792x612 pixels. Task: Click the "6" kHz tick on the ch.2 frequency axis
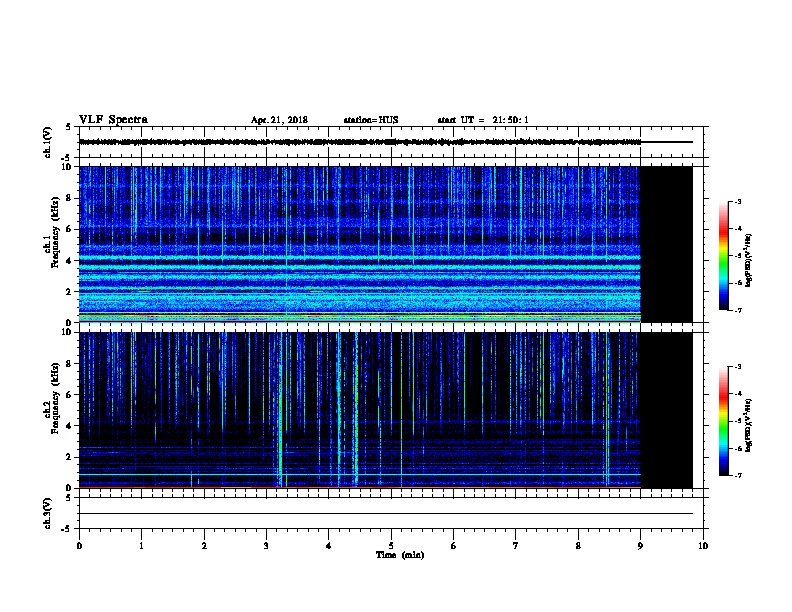(x=69, y=395)
